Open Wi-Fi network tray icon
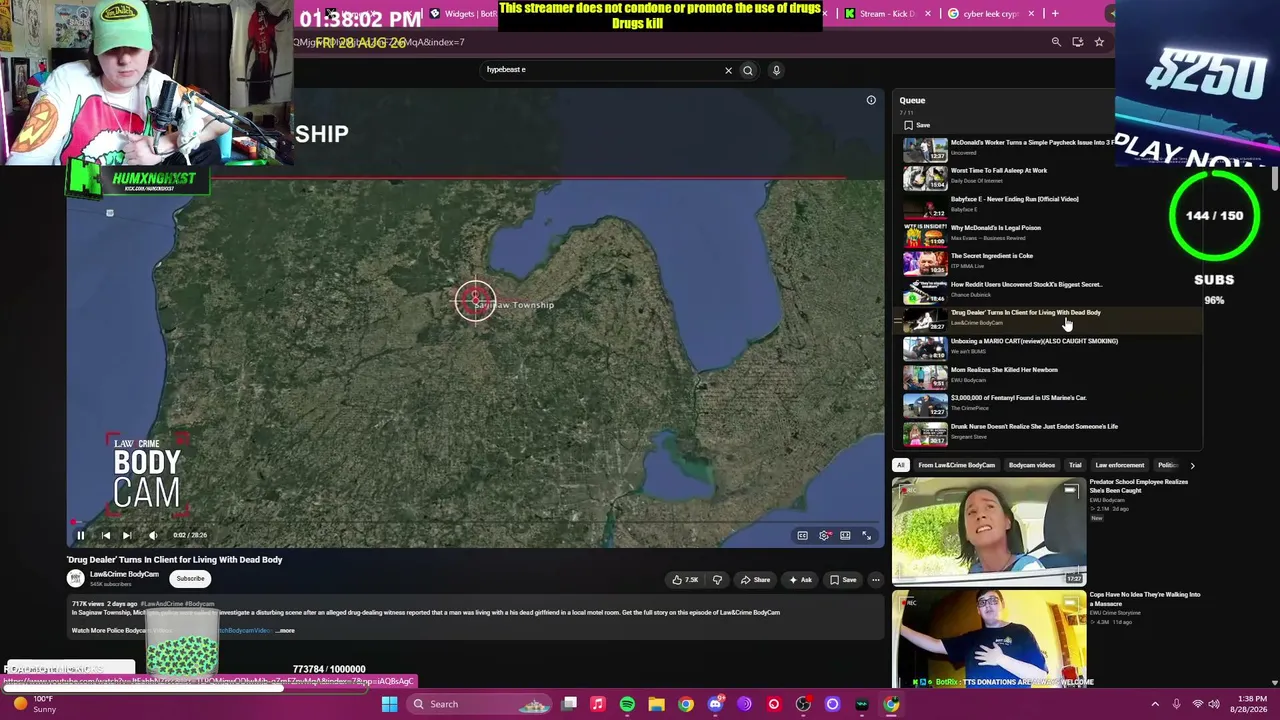 [1197, 704]
